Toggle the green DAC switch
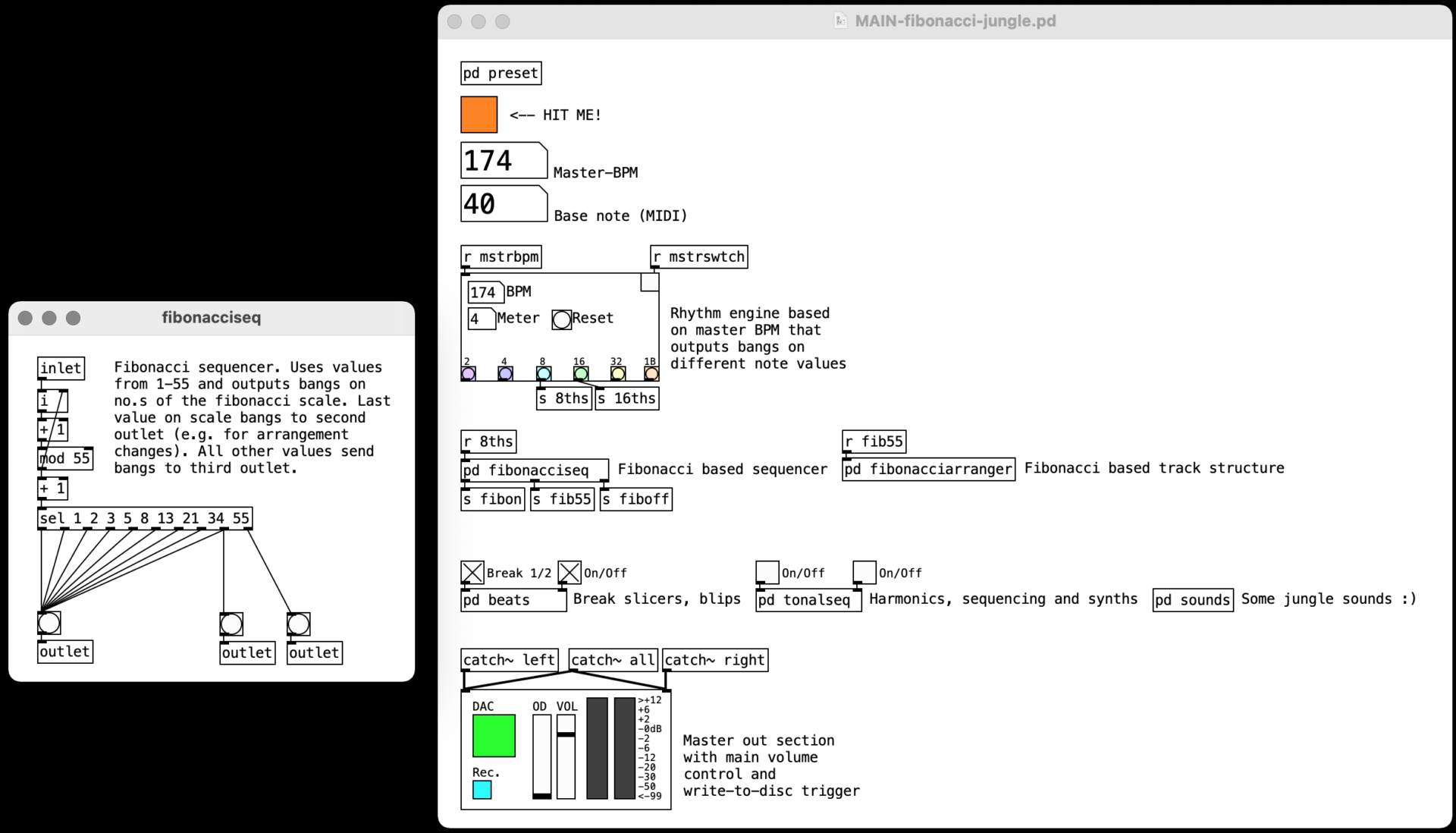The width and height of the screenshot is (1456, 833). [x=494, y=735]
